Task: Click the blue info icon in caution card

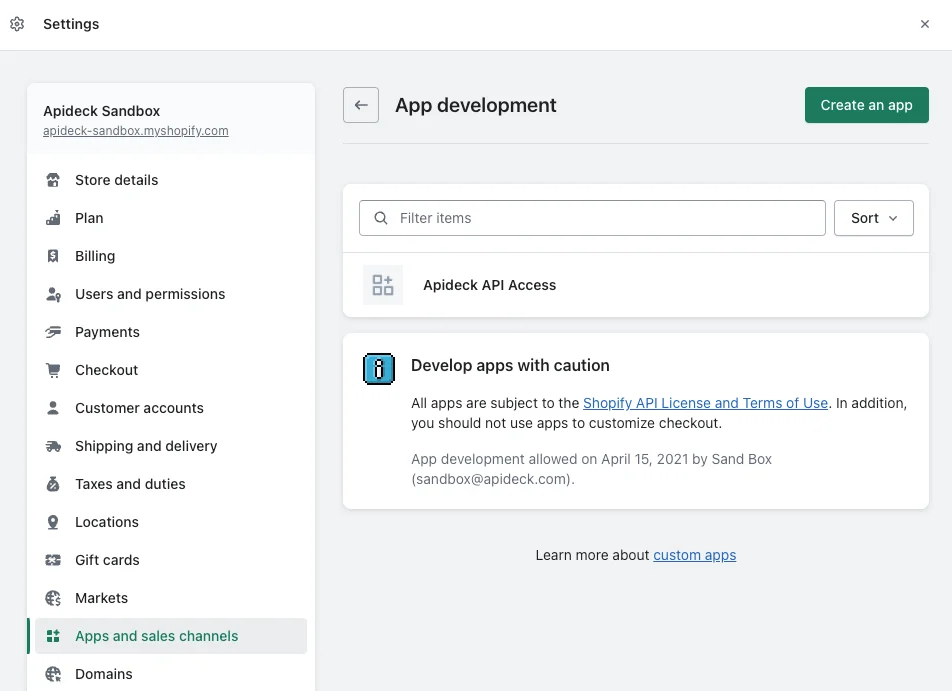Action: point(379,369)
